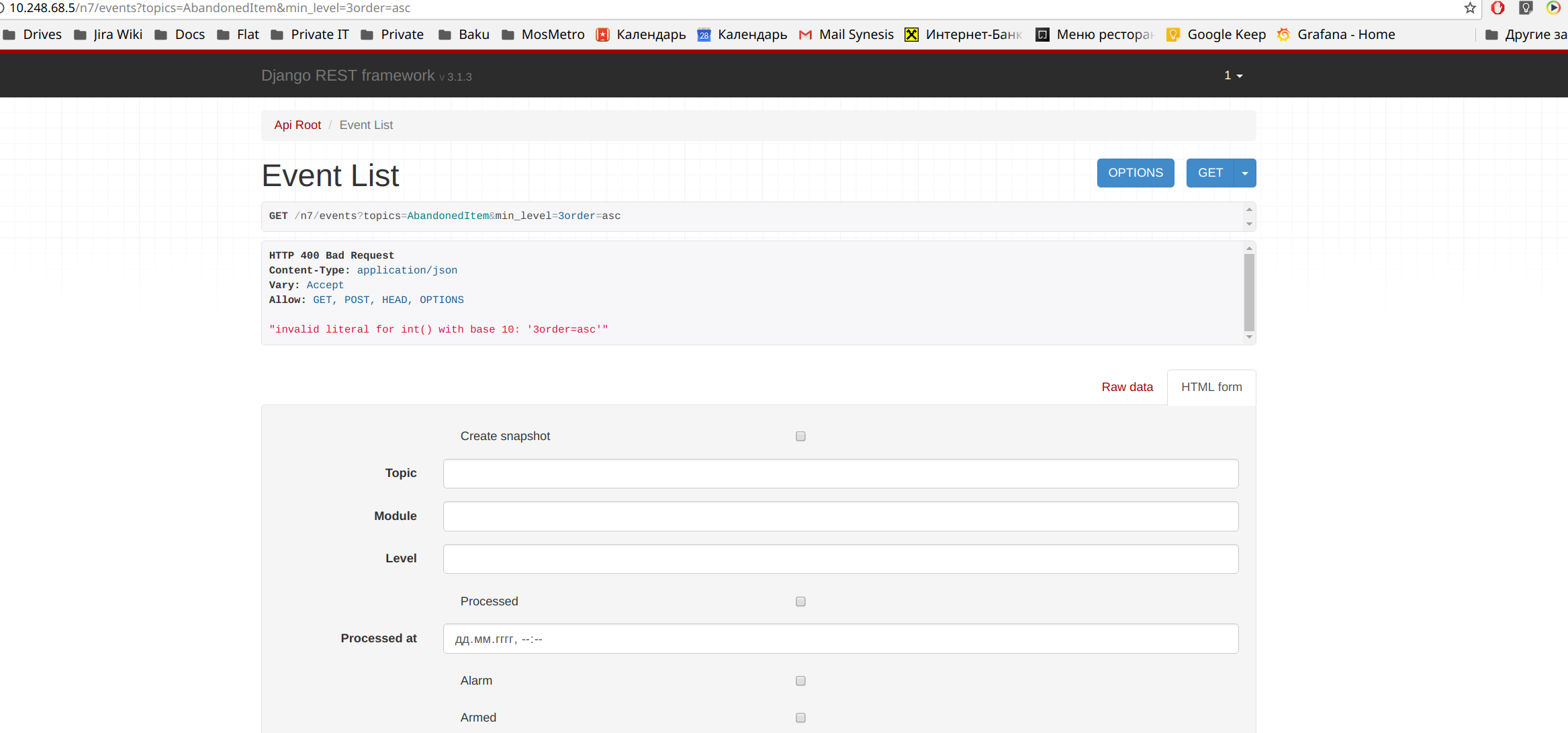The width and height of the screenshot is (1568, 733).
Task: Open the Flat bookmark folder
Action: [238, 34]
